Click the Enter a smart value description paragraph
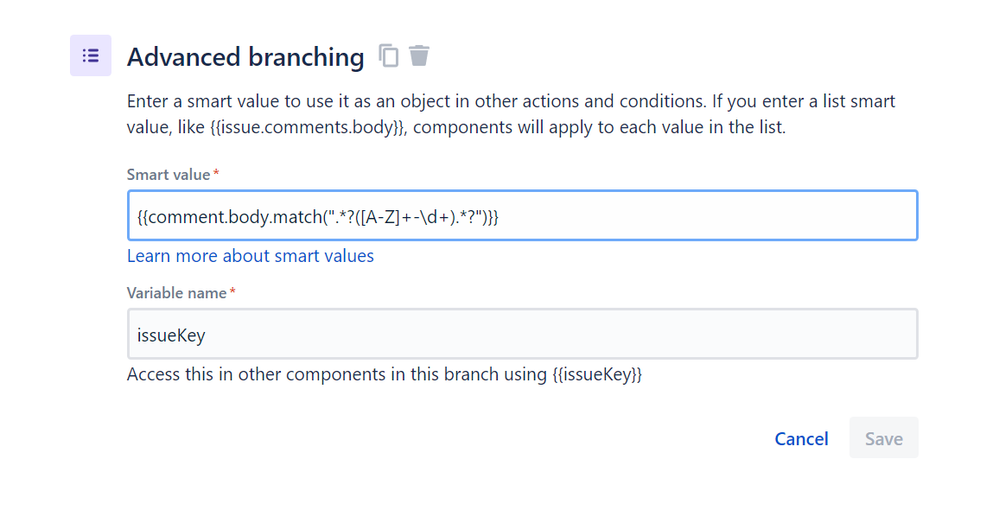Screen dimensions: 999x524 click(x=511, y=114)
